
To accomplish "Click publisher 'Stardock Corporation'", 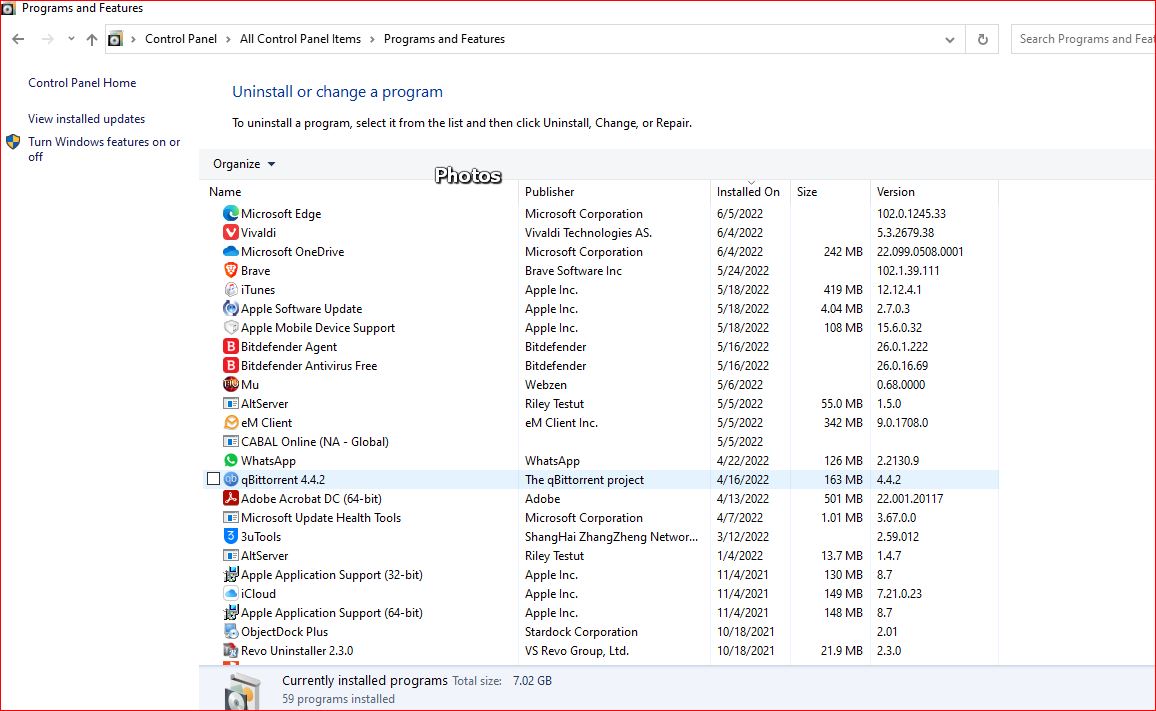I will click(581, 632).
